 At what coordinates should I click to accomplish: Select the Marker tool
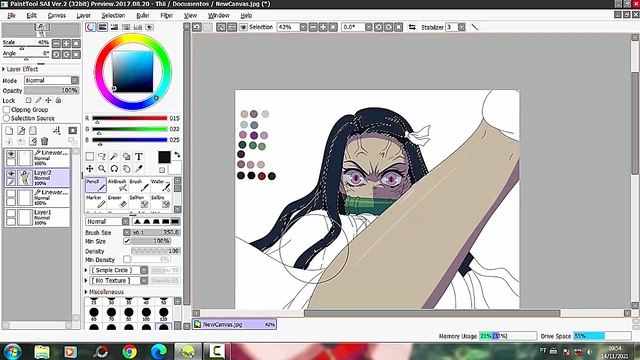96,201
